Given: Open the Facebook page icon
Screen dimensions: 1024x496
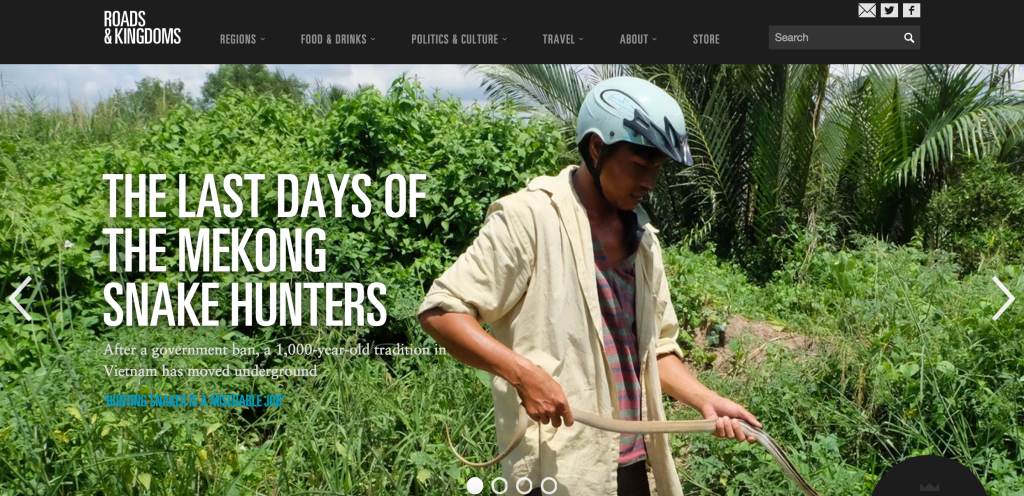Looking at the screenshot, I should pos(911,10).
